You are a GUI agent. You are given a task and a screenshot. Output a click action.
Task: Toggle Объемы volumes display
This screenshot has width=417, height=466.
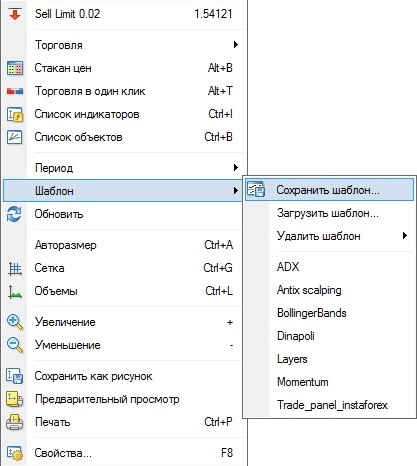point(123,291)
